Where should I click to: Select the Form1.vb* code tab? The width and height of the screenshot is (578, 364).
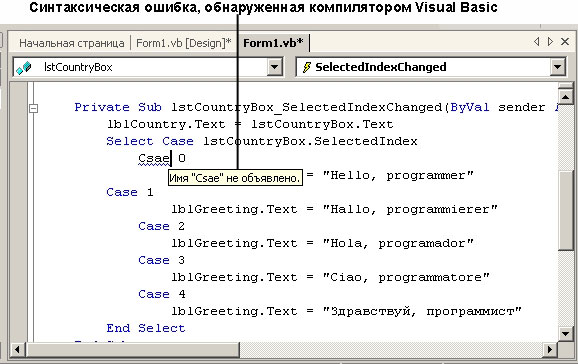[x=273, y=43]
